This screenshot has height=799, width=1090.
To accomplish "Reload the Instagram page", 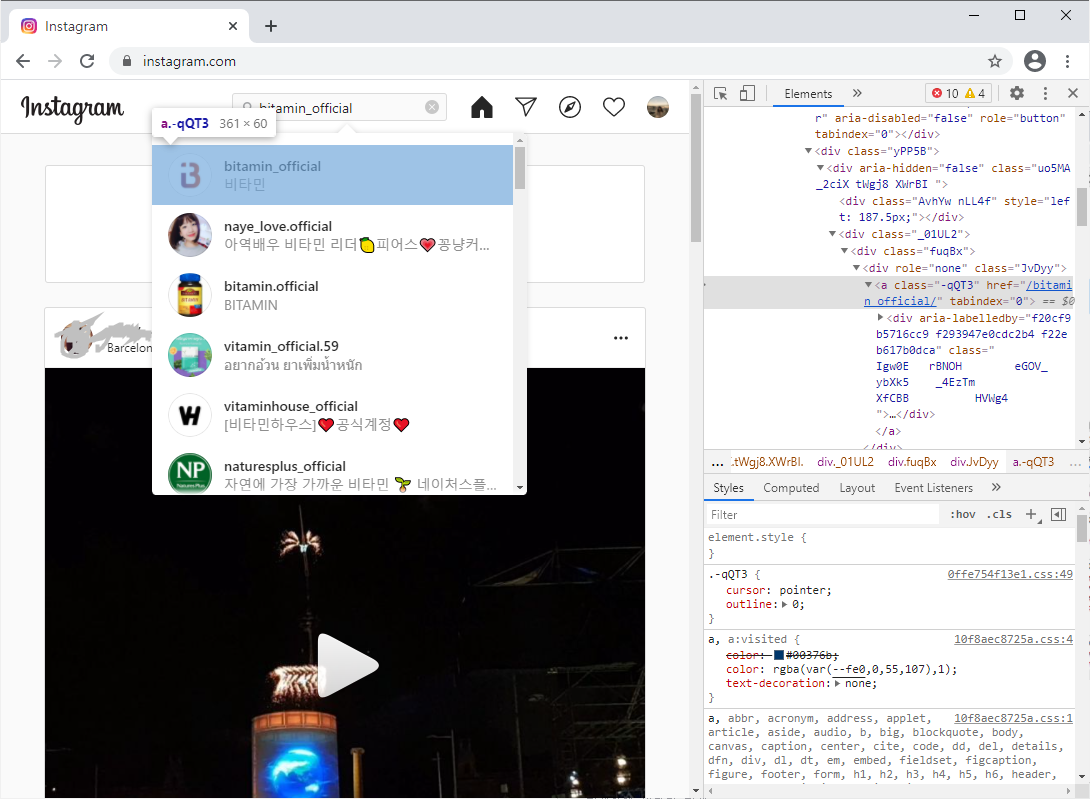I will pyautogui.click(x=87, y=61).
